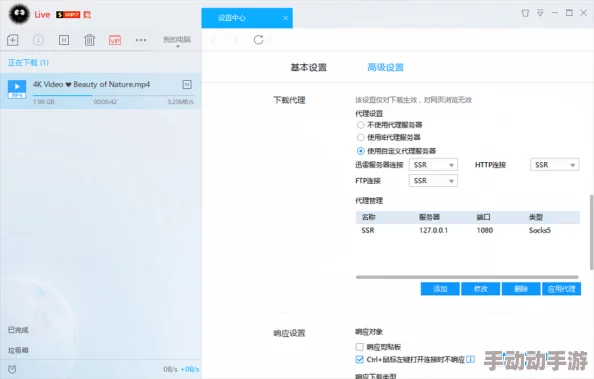This screenshot has width=594, height=379.
Task: Select the 不使用代理服务器 radio option
Action: tap(361, 125)
